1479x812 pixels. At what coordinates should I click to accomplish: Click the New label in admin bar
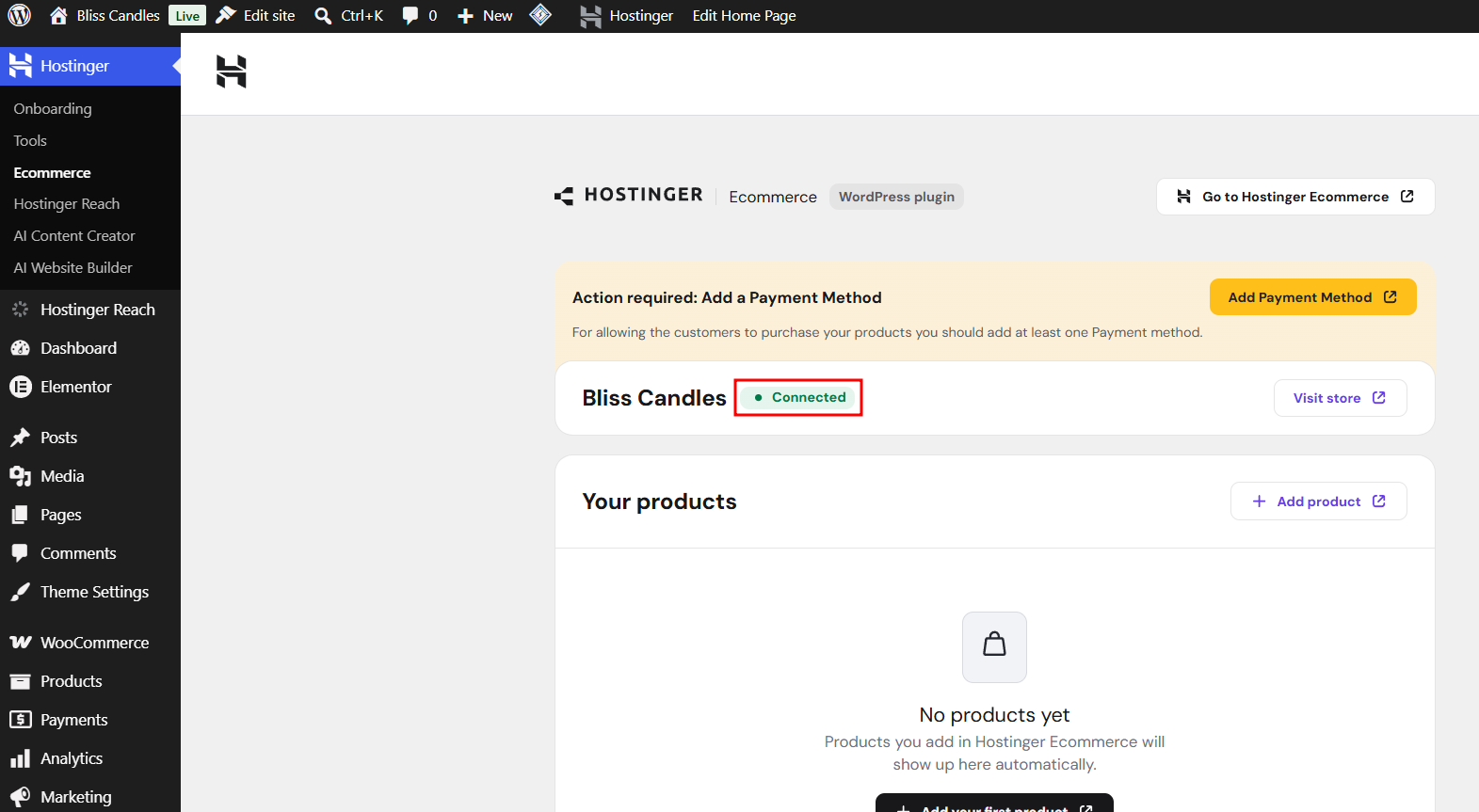[498, 16]
